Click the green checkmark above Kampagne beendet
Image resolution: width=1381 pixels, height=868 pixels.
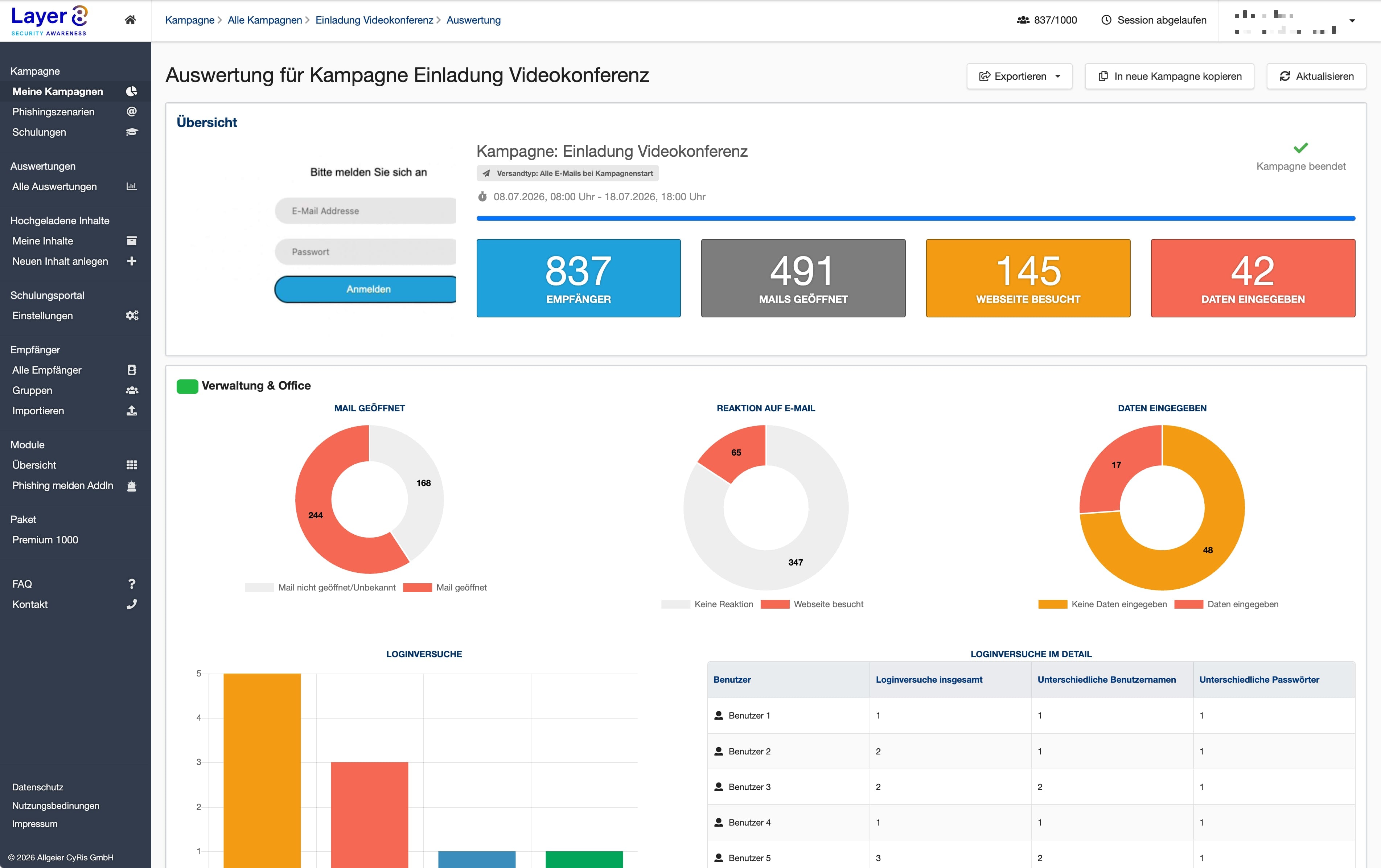[x=1301, y=148]
